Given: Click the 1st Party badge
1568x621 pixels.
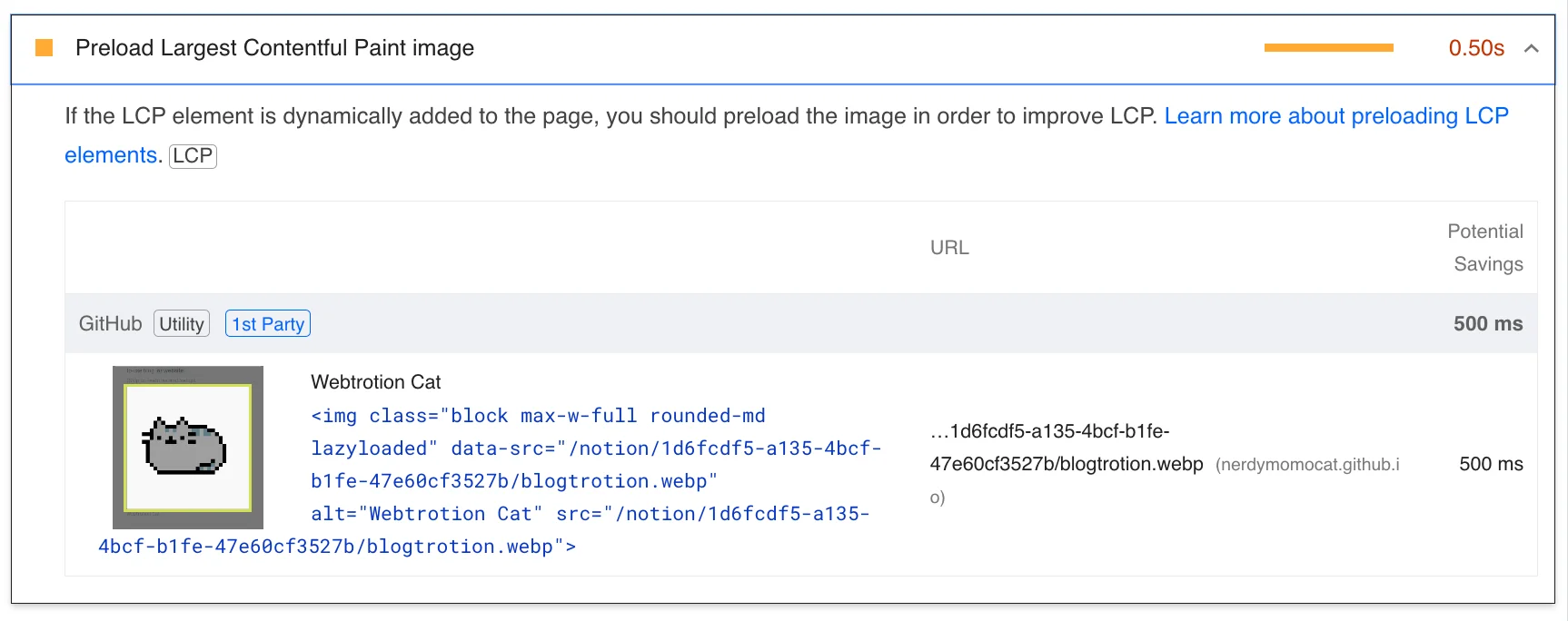Looking at the screenshot, I should click(x=268, y=324).
